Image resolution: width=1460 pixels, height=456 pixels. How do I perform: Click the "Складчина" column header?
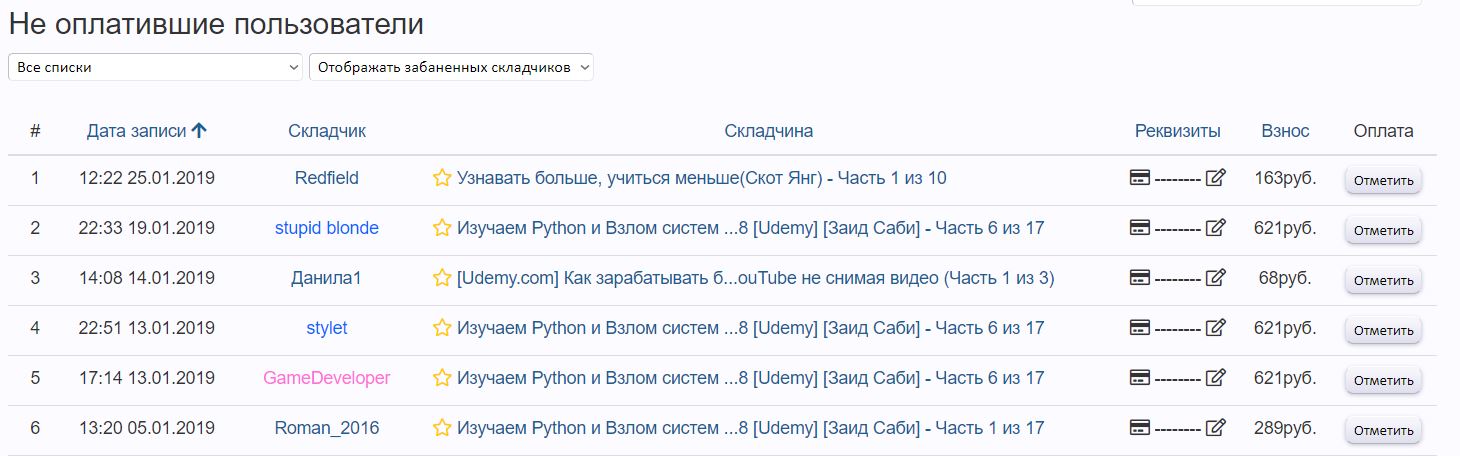(x=768, y=131)
